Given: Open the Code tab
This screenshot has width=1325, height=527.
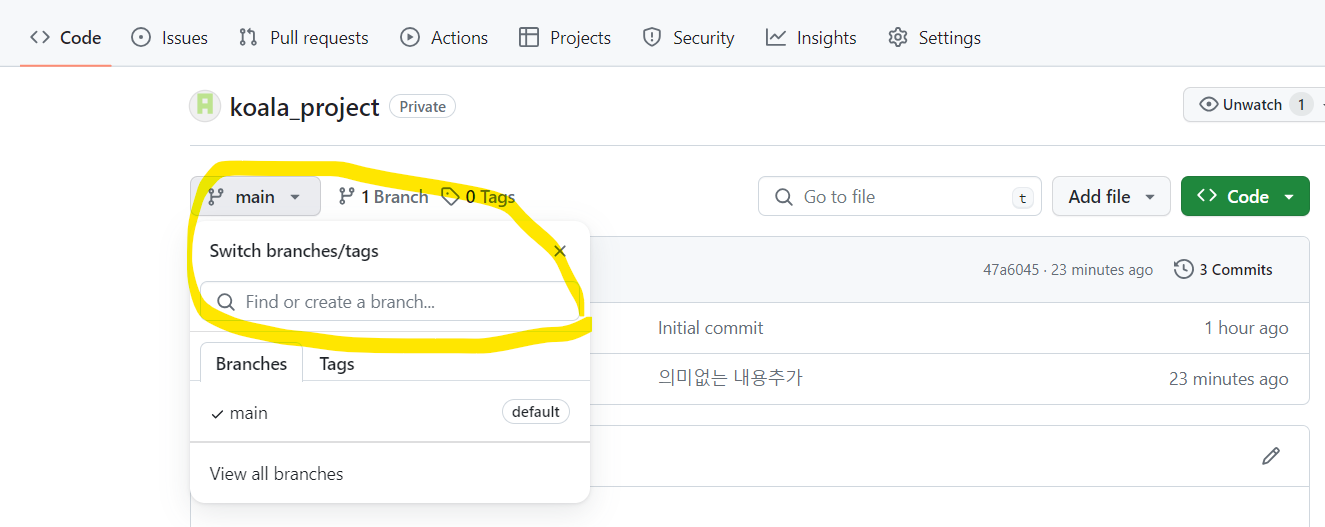Looking at the screenshot, I should coord(66,38).
